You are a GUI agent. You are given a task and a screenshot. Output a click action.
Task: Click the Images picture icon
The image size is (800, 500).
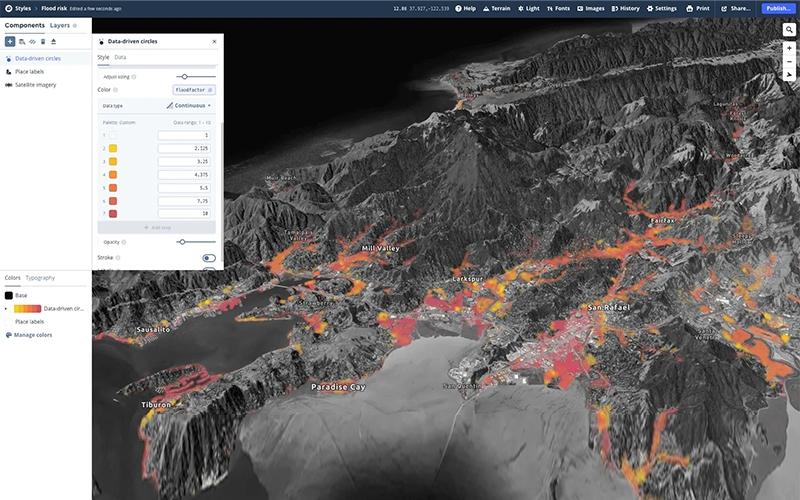(580, 9)
